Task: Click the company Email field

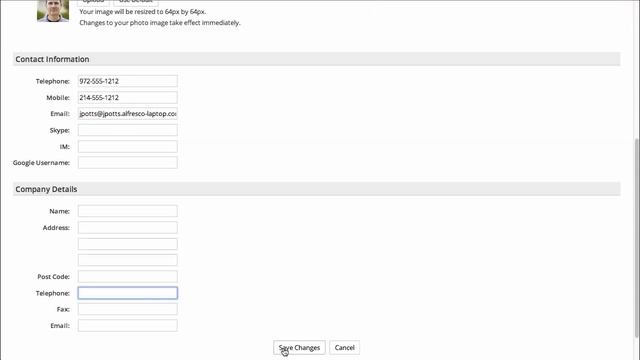Action: point(128,325)
